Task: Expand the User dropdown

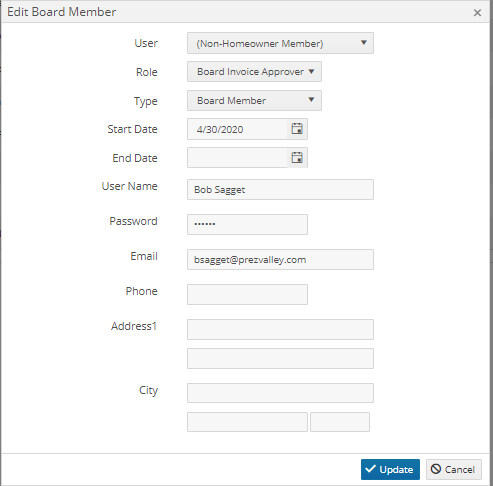Action: click(x=280, y=43)
